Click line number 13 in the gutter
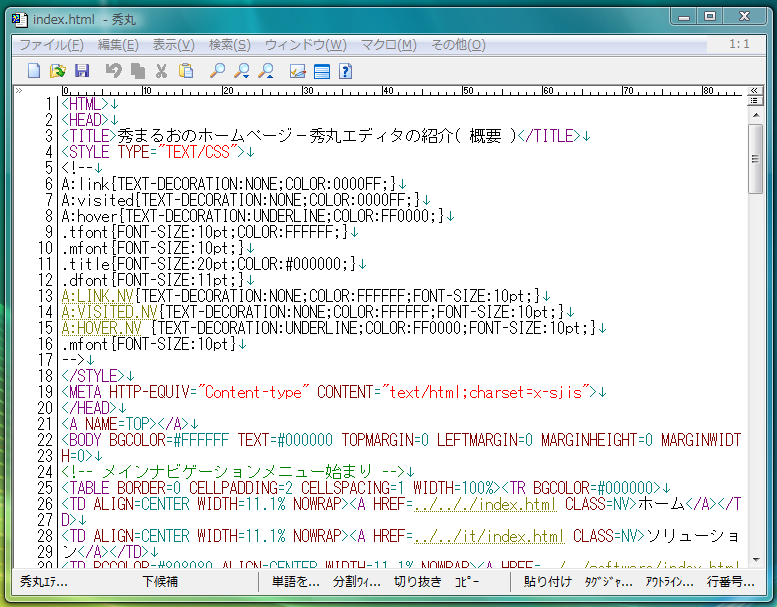The width and height of the screenshot is (777, 607). click(x=45, y=296)
